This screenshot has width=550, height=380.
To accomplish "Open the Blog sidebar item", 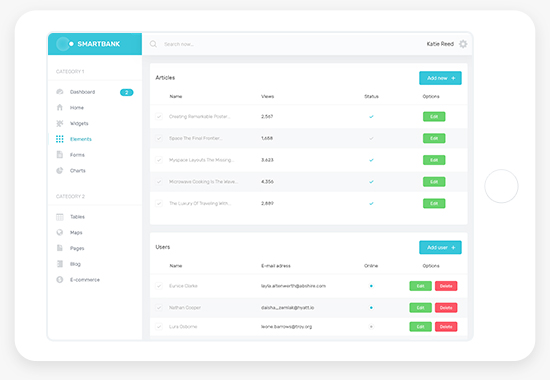I will [75, 264].
